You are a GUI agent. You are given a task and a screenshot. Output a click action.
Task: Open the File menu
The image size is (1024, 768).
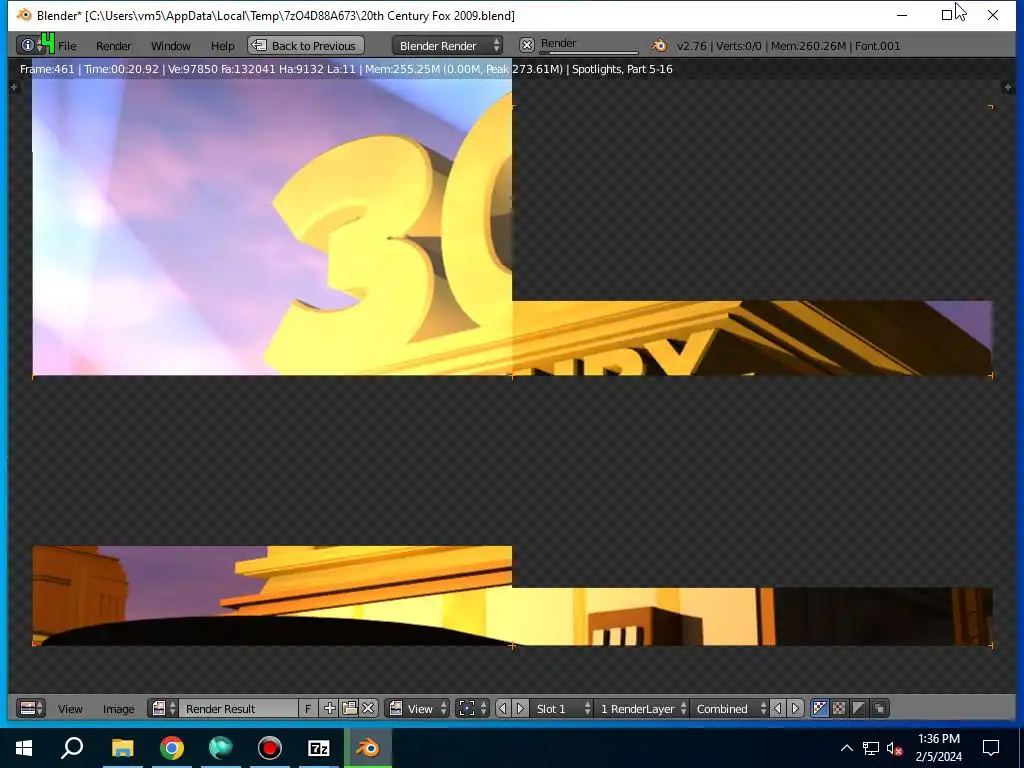67,46
